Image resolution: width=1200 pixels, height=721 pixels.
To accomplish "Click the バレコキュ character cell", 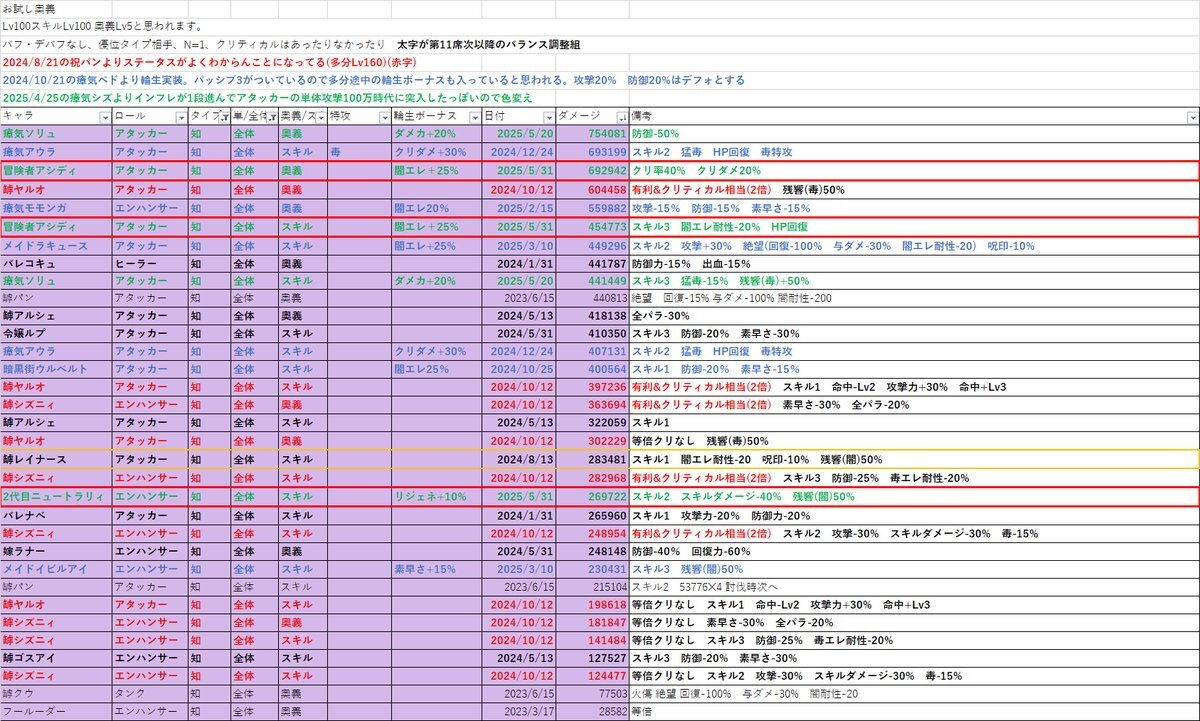I will 56,262.
